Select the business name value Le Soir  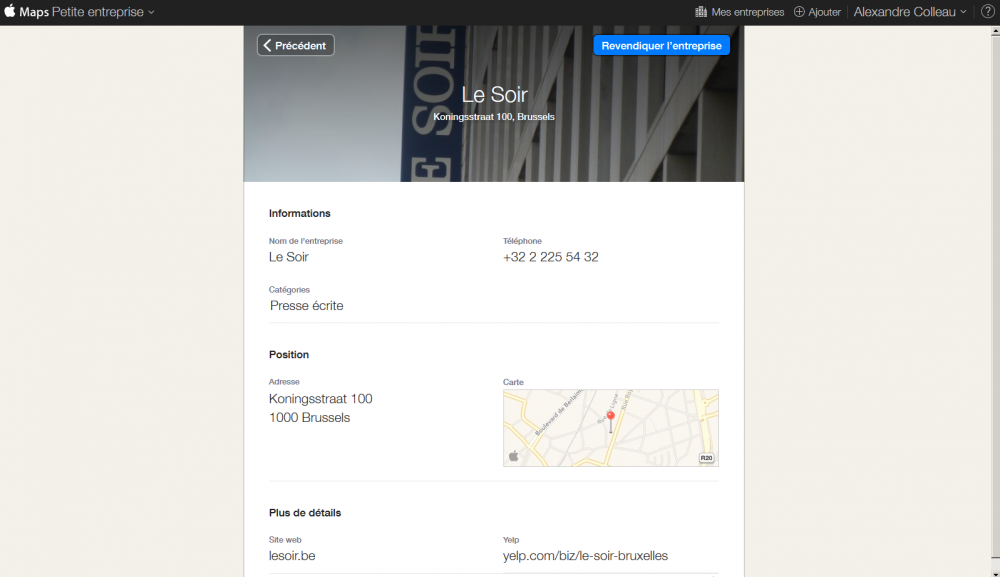[288, 257]
